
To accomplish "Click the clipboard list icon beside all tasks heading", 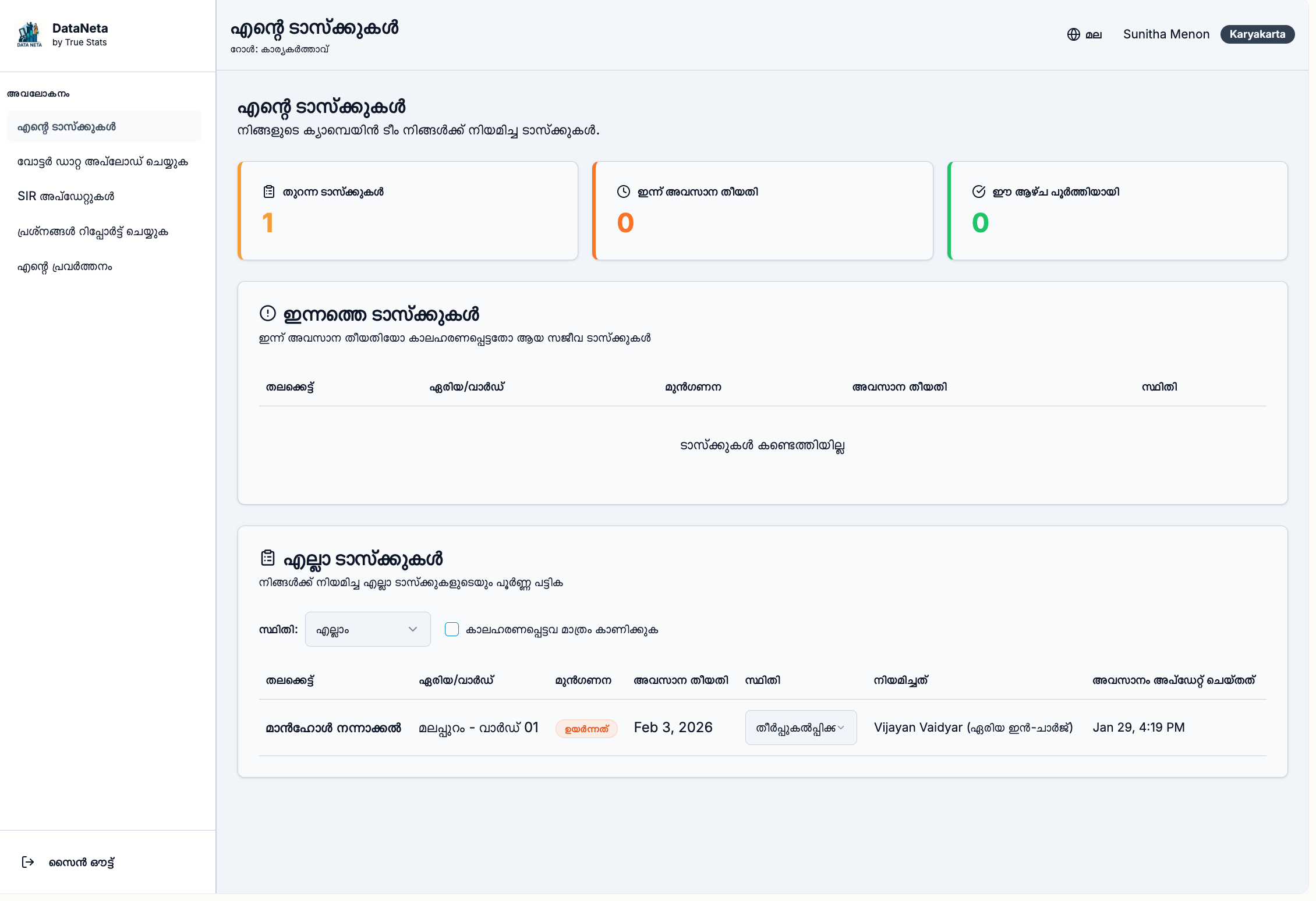I will (x=267, y=558).
